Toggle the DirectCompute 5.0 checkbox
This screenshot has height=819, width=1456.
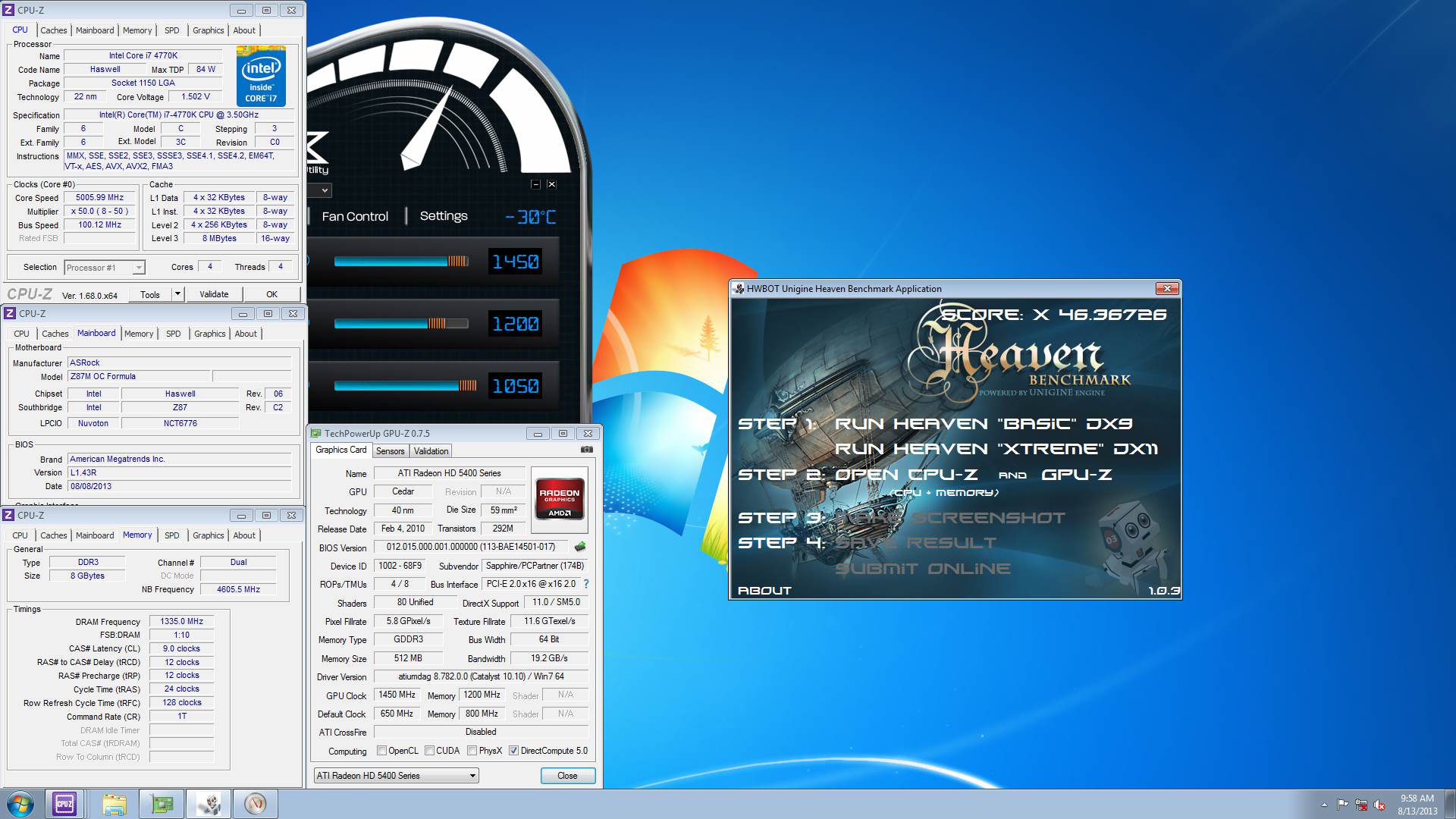click(x=513, y=751)
